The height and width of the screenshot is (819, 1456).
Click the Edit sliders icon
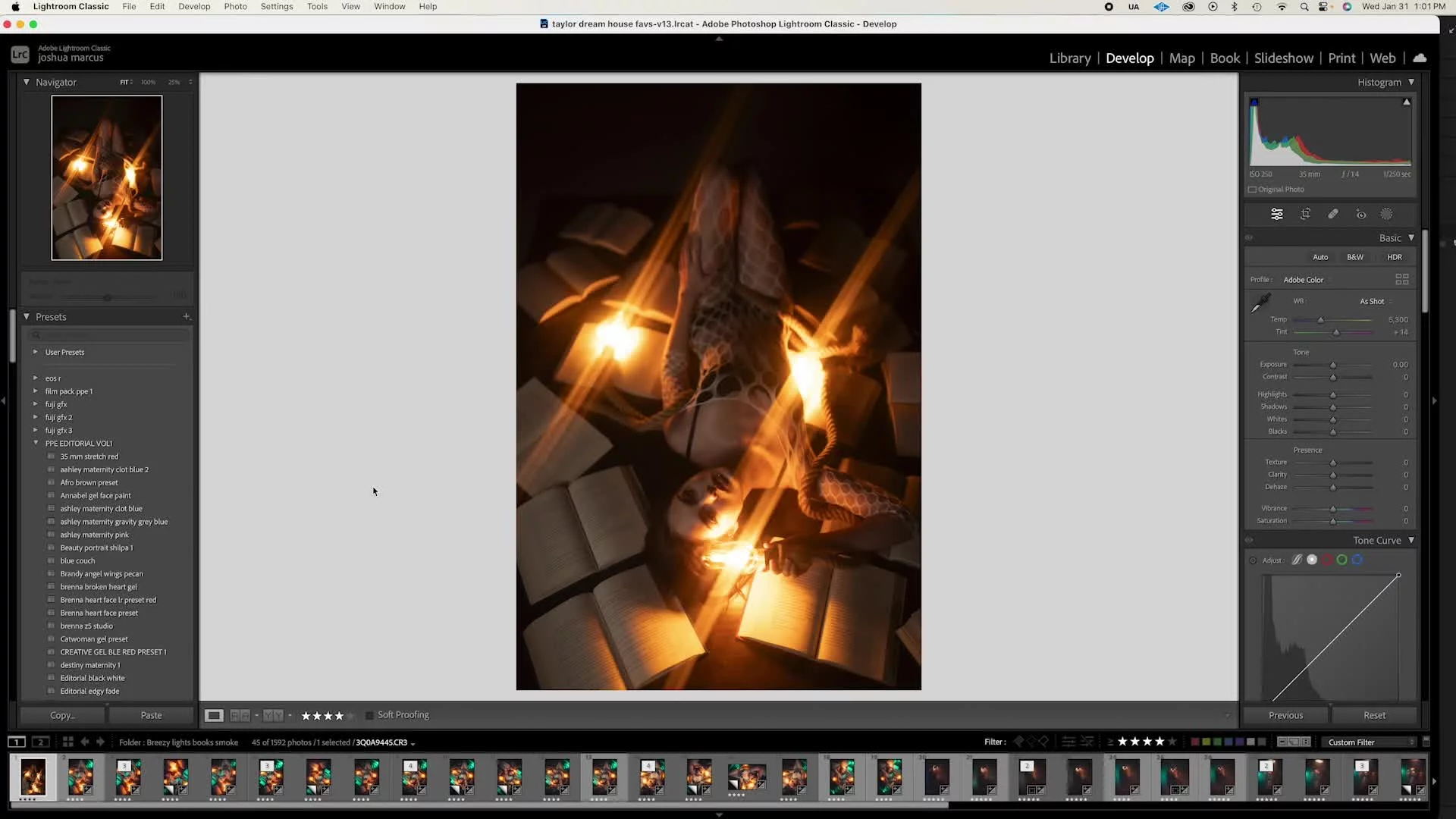[x=1277, y=215]
